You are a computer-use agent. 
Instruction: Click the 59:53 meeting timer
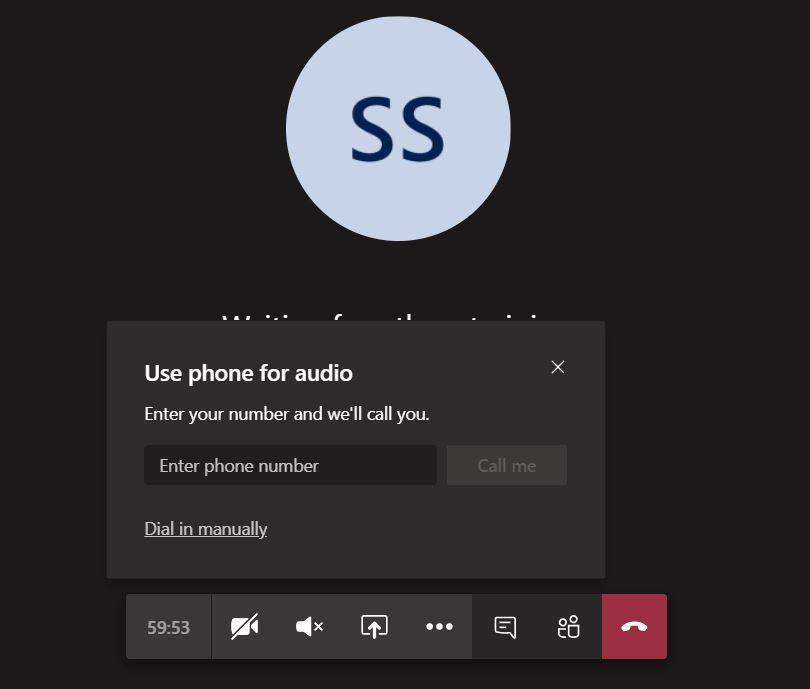click(168, 628)
